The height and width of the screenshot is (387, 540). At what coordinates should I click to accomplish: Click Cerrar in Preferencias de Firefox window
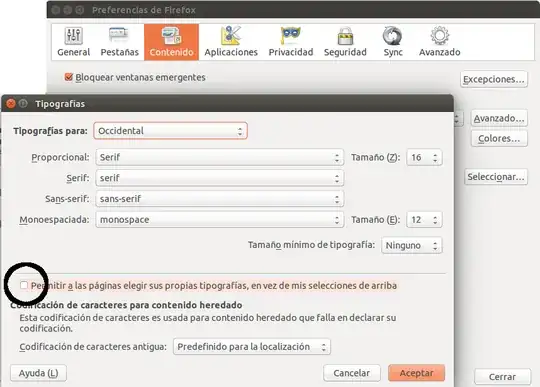tap(502, 377)
